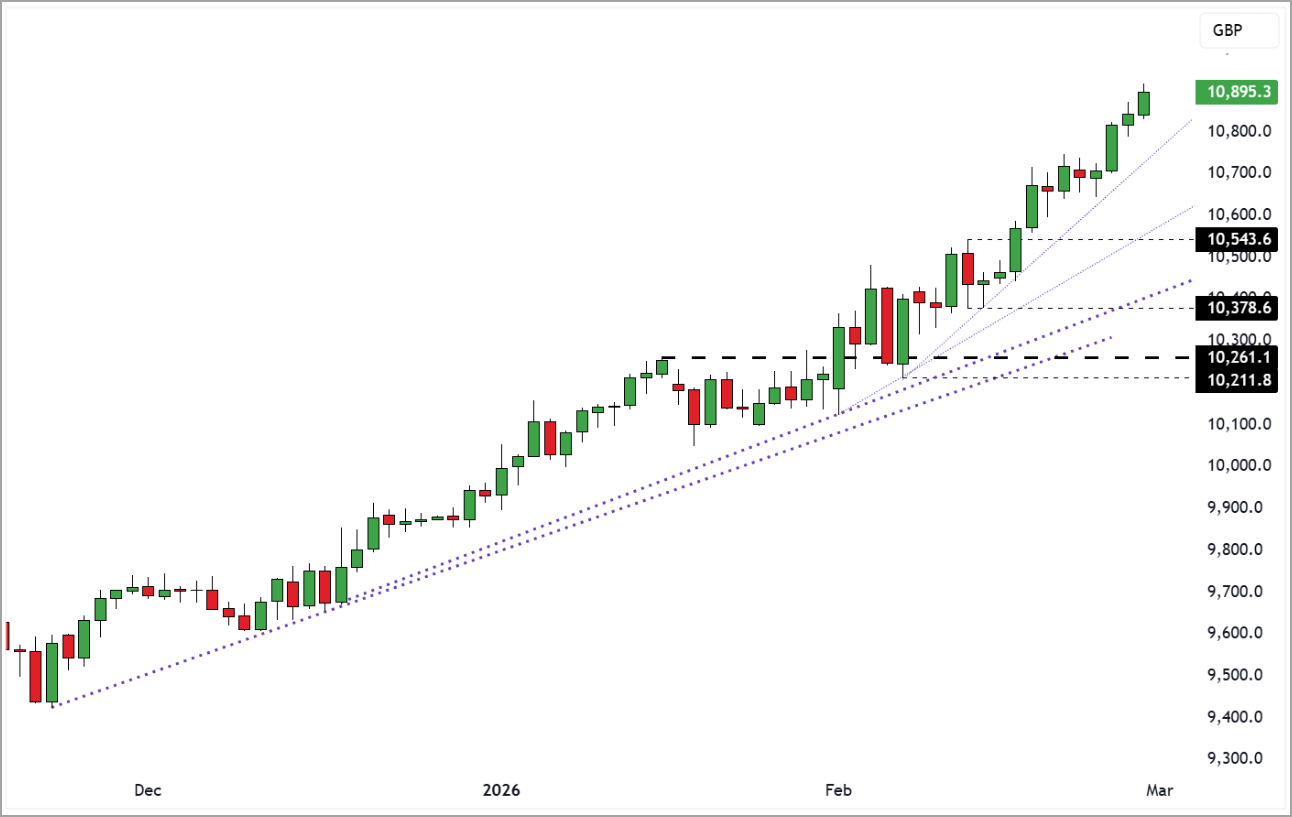Select the last green candle at chart top
The height and width of the screenshot is (817, 1292).
[x=1144, y=103]
